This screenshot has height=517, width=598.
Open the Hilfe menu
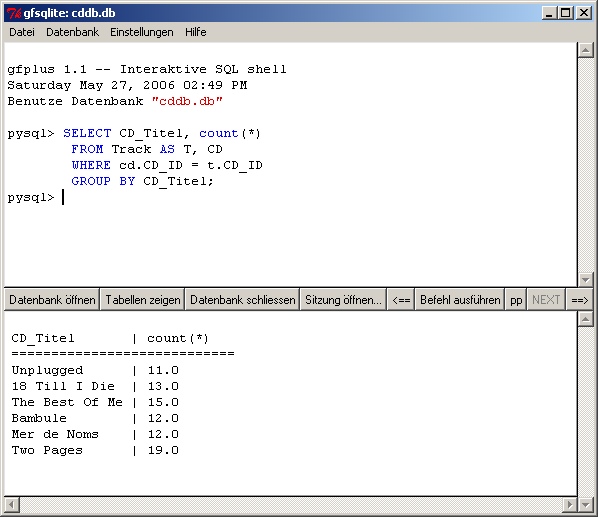pyautogui.click(x=196, y=32)
